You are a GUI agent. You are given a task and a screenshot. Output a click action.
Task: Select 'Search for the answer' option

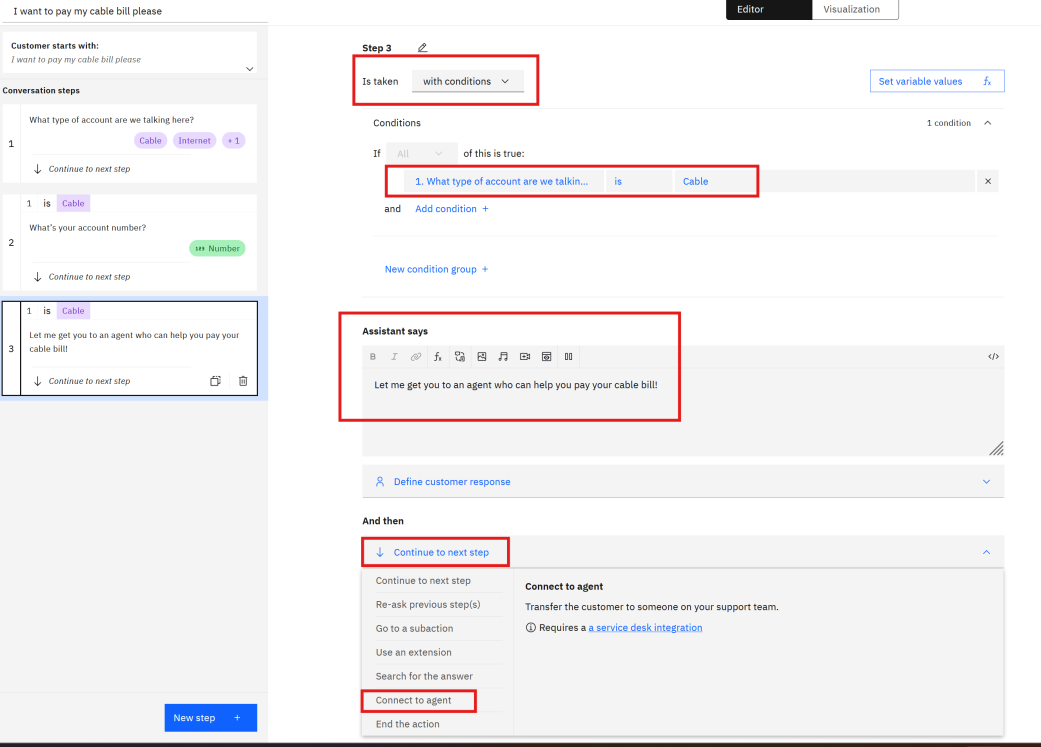tap(438, 676)
